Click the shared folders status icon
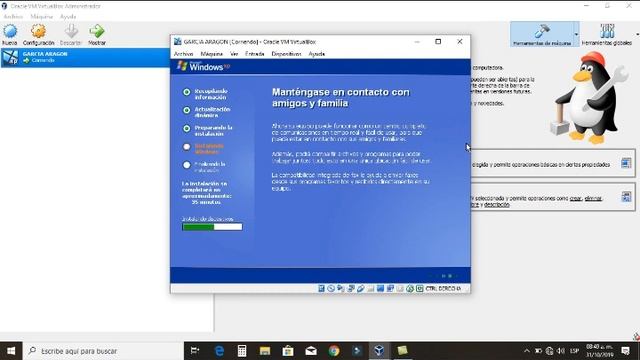This screenshot has width=640, height=360. click(371, 289)
